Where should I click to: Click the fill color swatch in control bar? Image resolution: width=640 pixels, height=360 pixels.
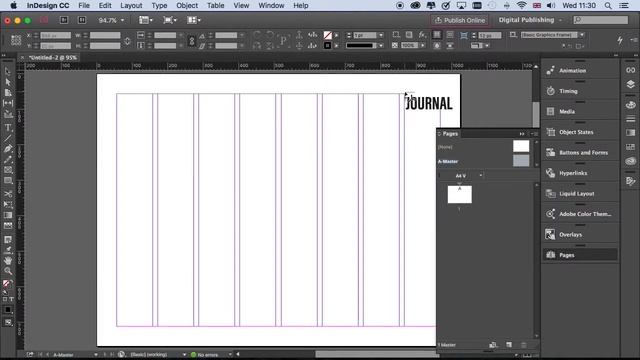[327, 35]
